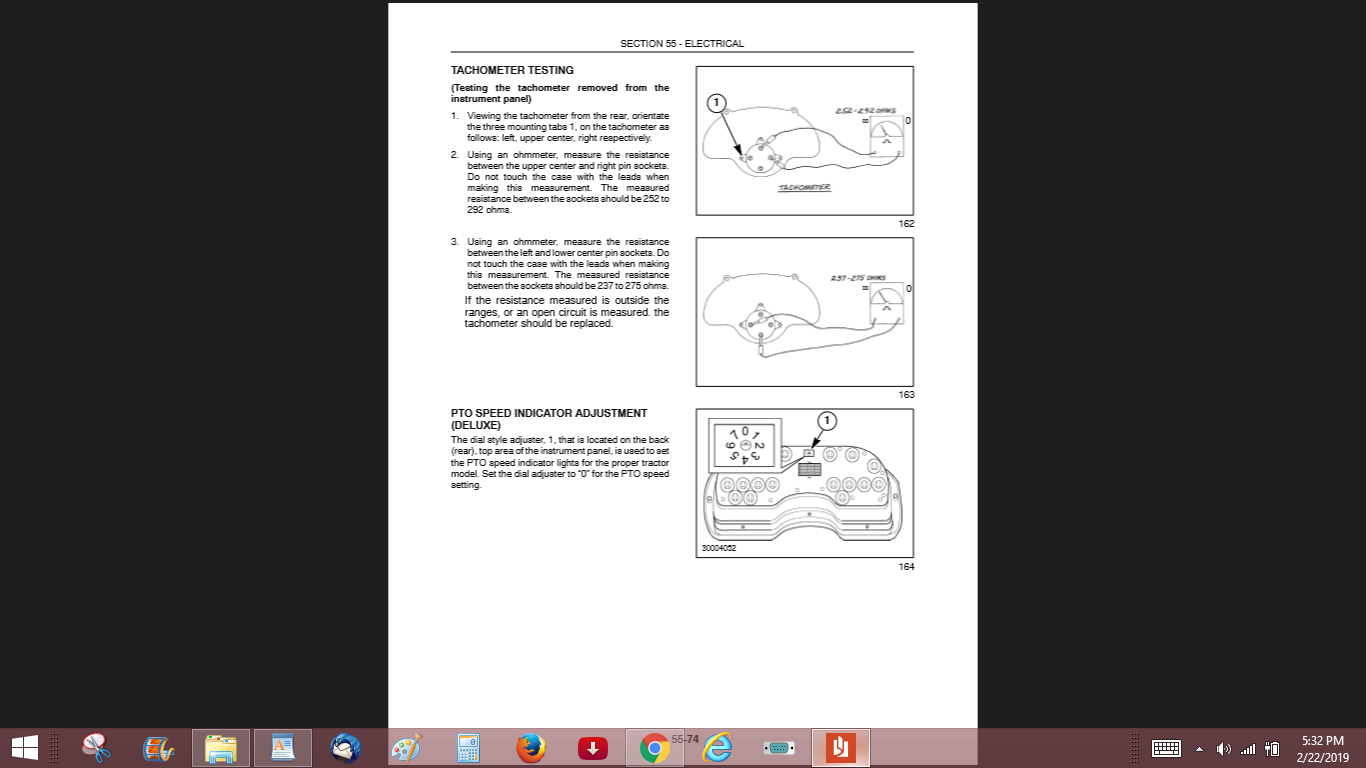Open File Explorer from the taskbar

point(221,747)
